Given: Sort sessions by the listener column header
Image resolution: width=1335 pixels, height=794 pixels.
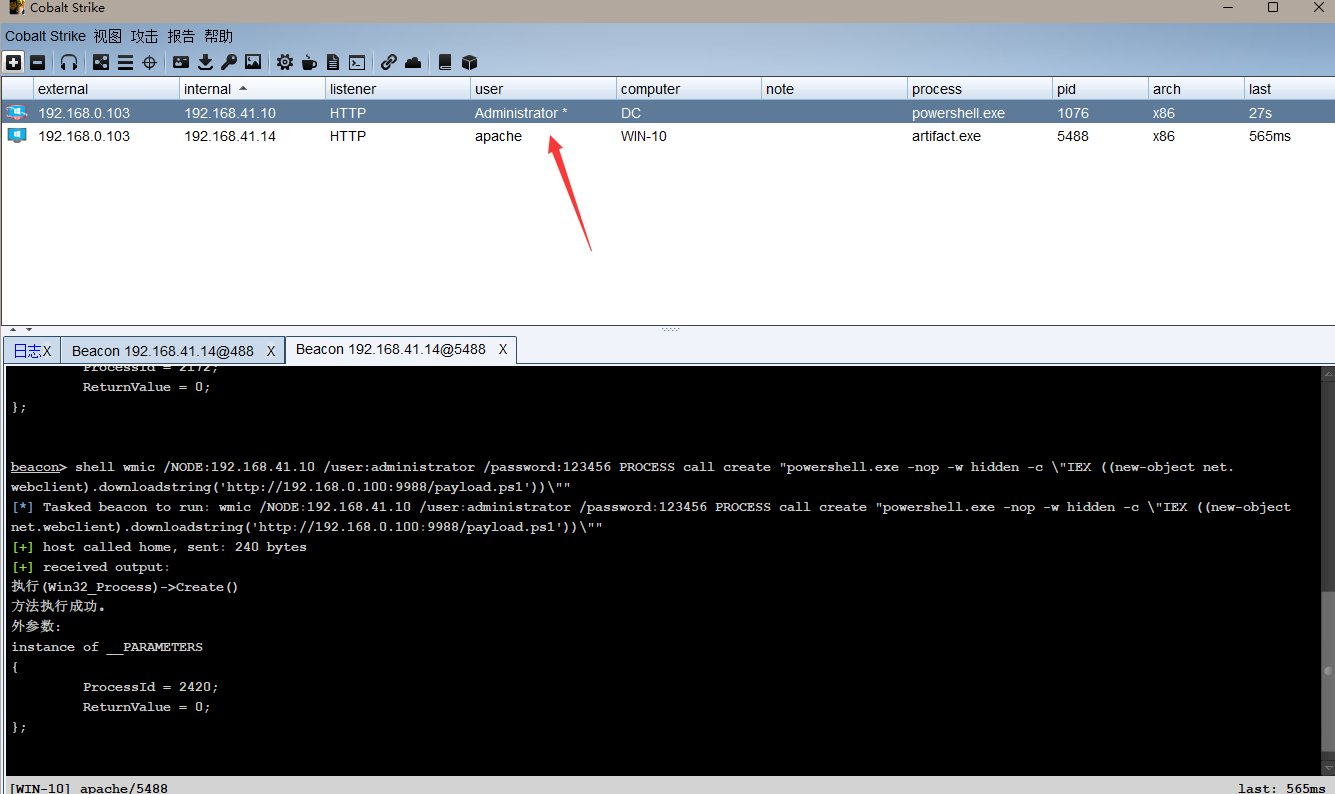Looking at the screenshot, I should 398,89.
